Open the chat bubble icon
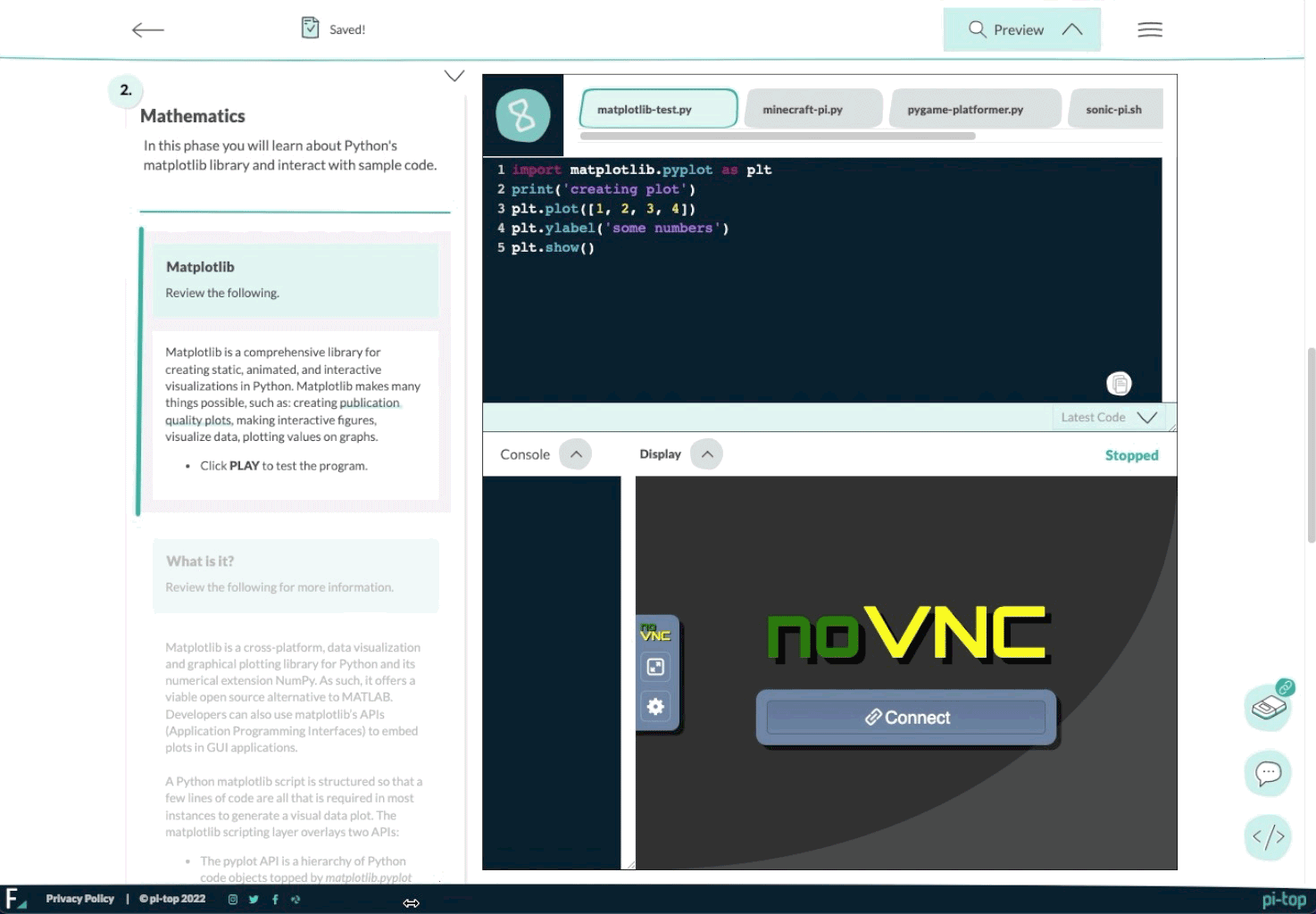 point(1268,773)
